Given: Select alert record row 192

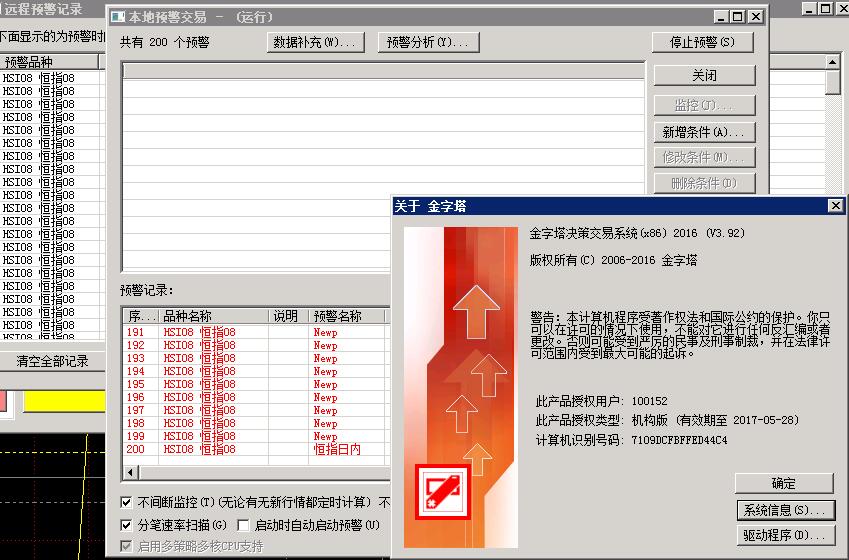Looking at the screenshot, I should point(257,345).
